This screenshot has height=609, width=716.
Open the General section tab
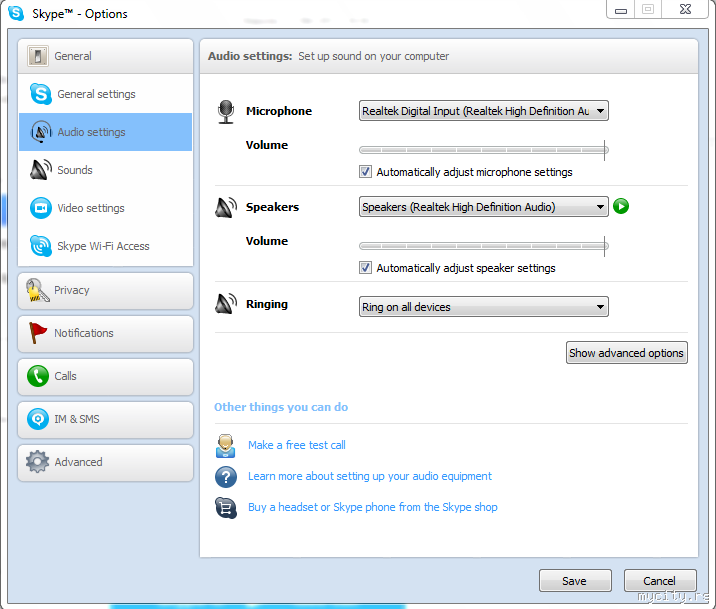(105, 56)
